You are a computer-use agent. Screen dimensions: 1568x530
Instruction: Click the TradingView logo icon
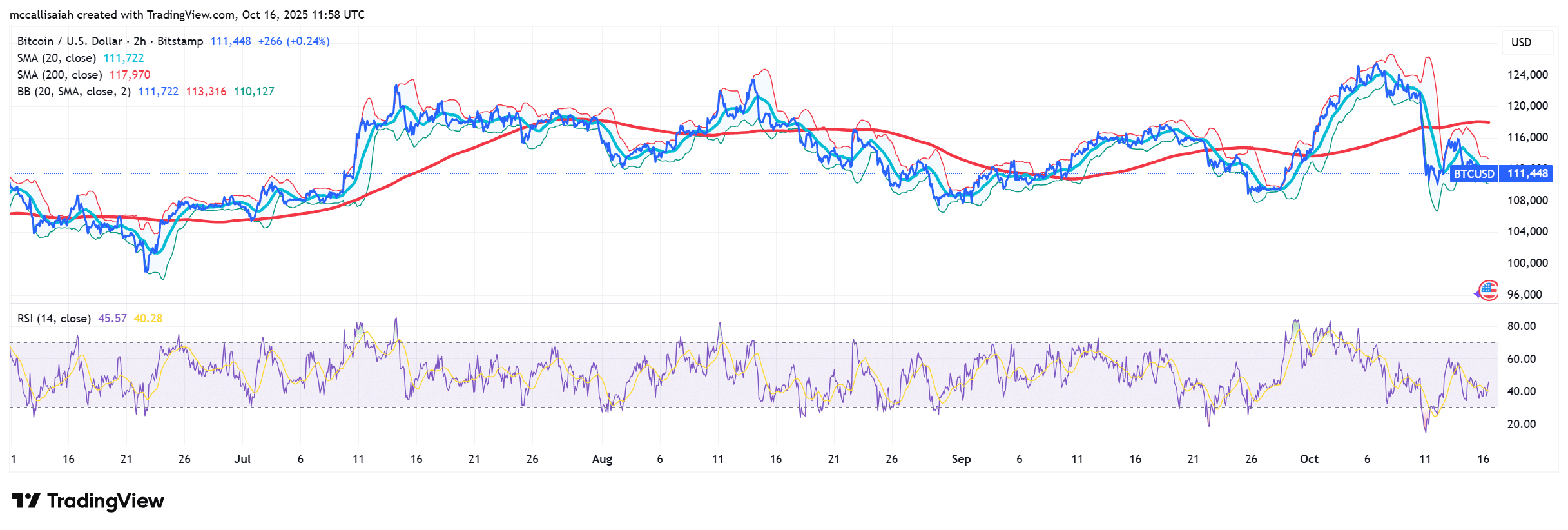pyautogui.click(x=26, y=501)
